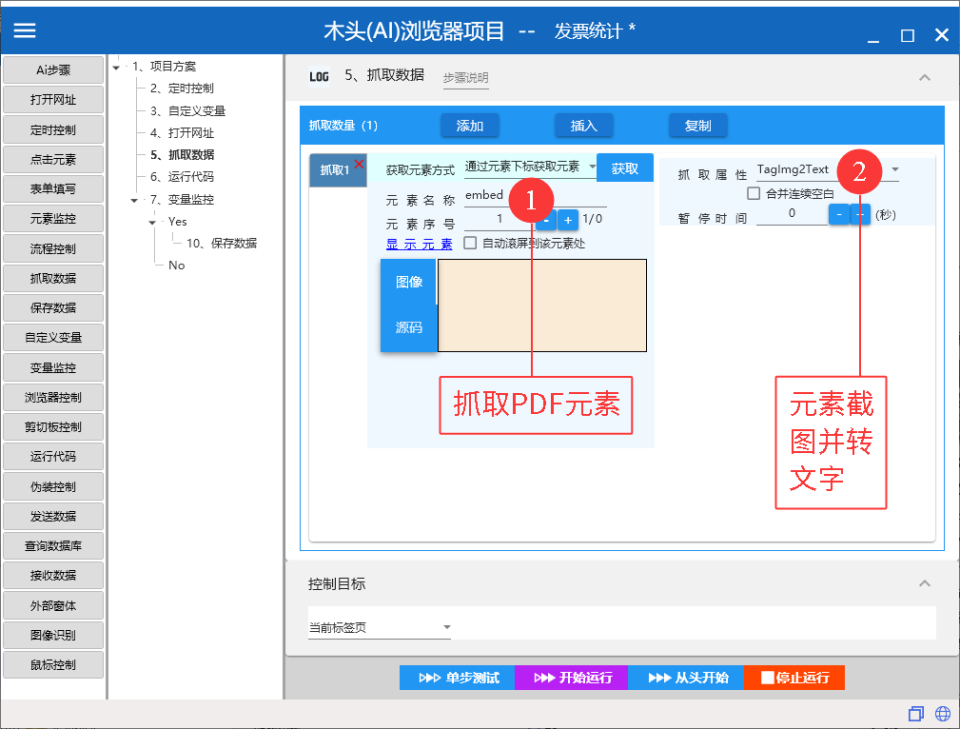Select the 伪装控制 step in left toolbar
Image resolution: width=960 pixels, height=729 pixels.
pyautogui.click(x=53, y=486)
